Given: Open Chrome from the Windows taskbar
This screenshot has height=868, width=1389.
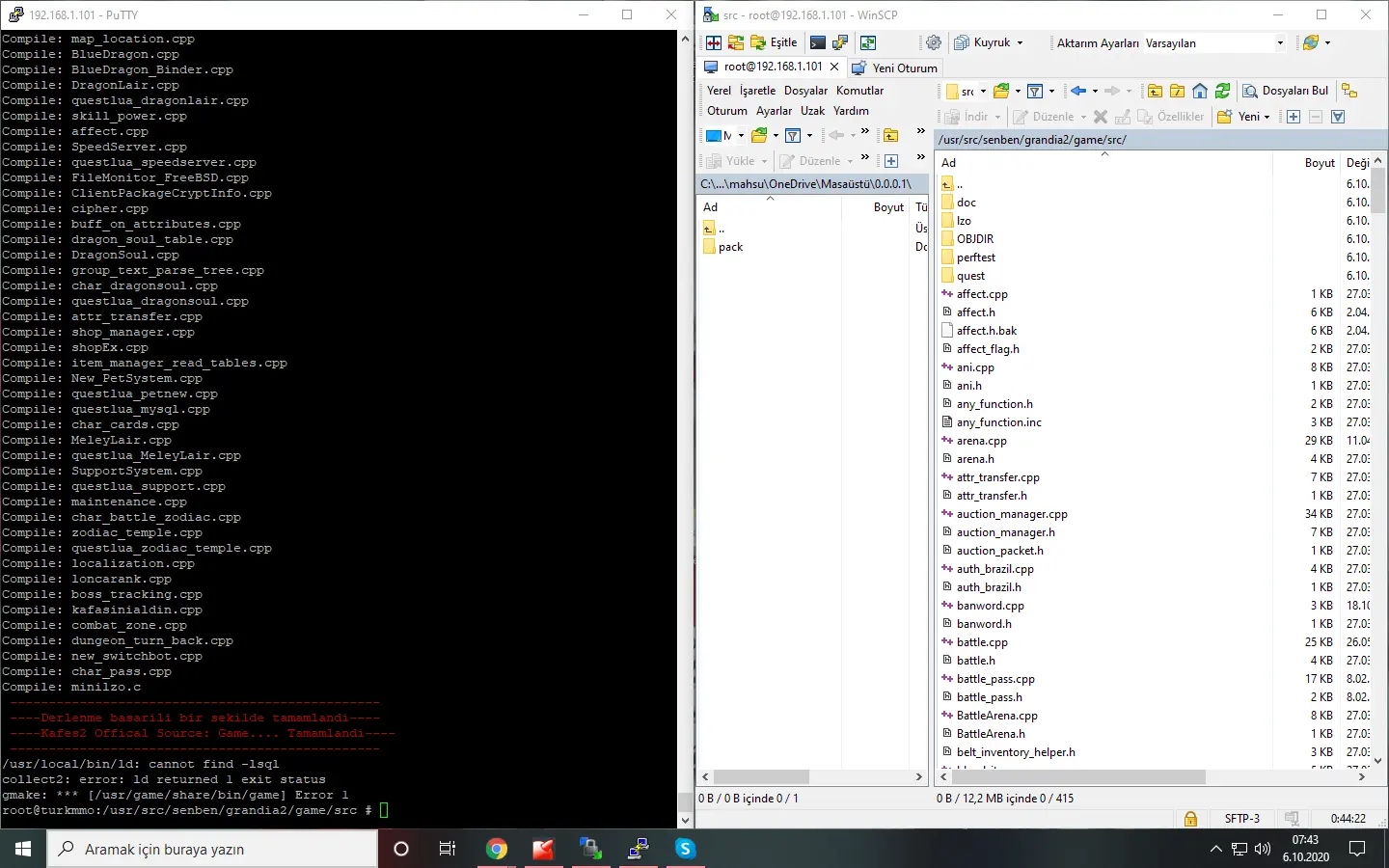Looking at the screenshot, I should point(497,849).
